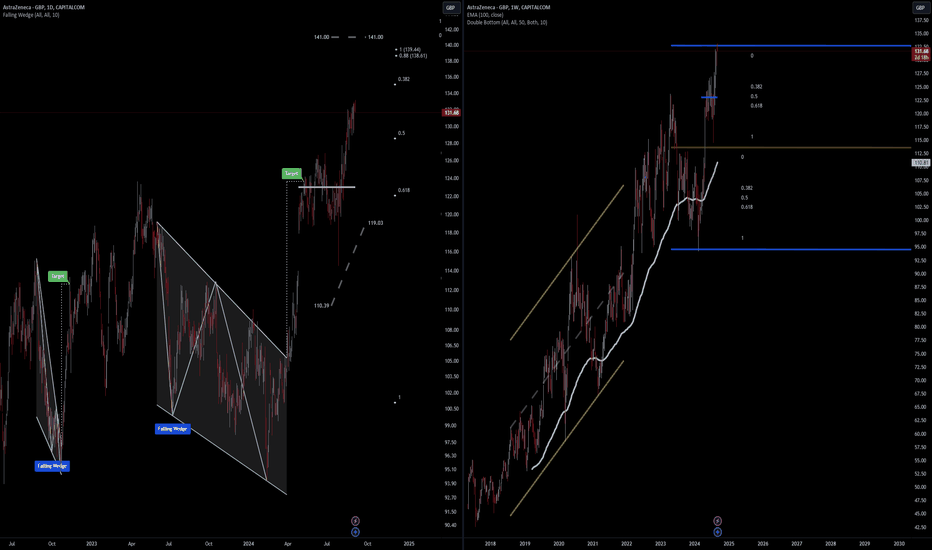
Task: Click the 42.50 label on the weekly price scale
Action: click(920, 527)
